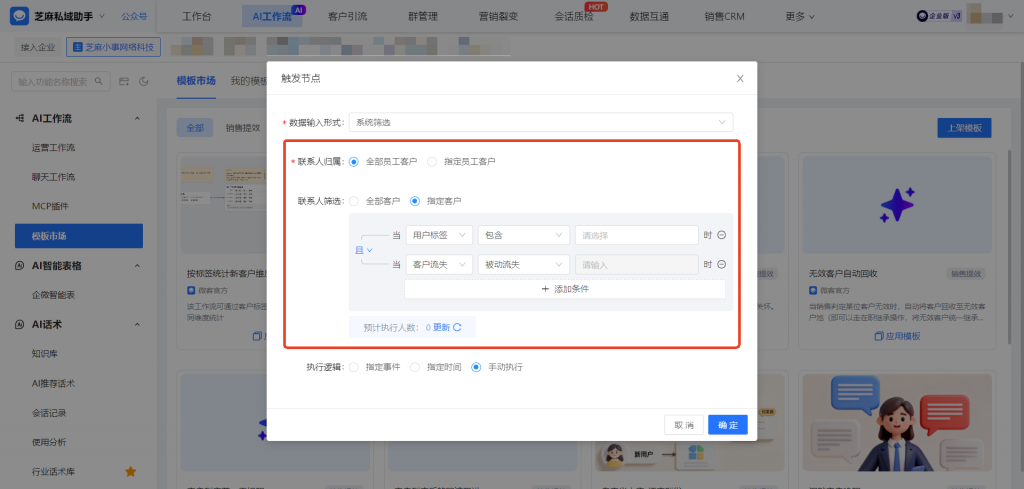The image size is (1024, 489).
Task: Open 模板市场 in sidebar
Action: point(79,236)
